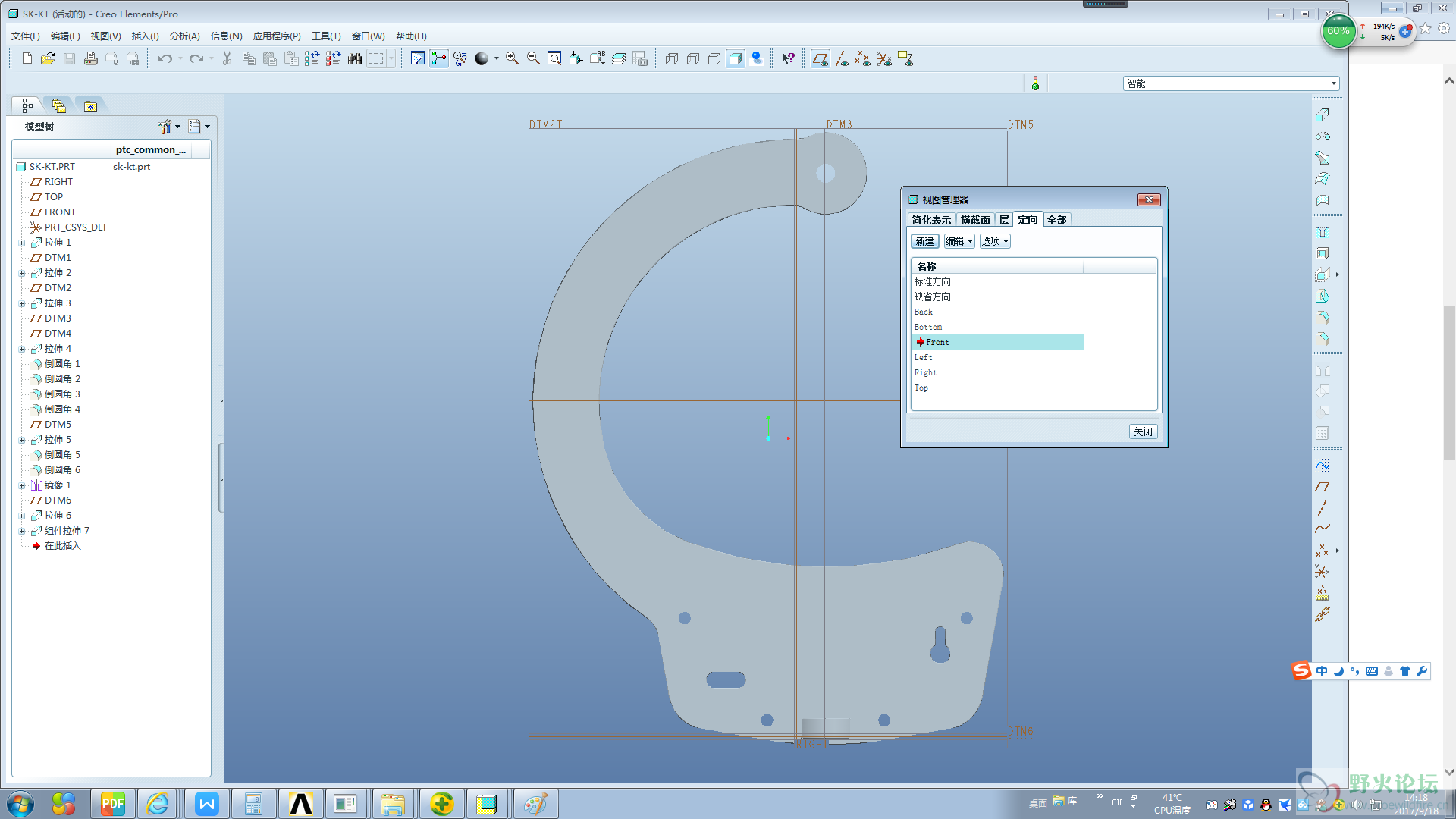Switch to favorites navigator tab
This screenshot has width=1456, height=819.
coord(90,106)
